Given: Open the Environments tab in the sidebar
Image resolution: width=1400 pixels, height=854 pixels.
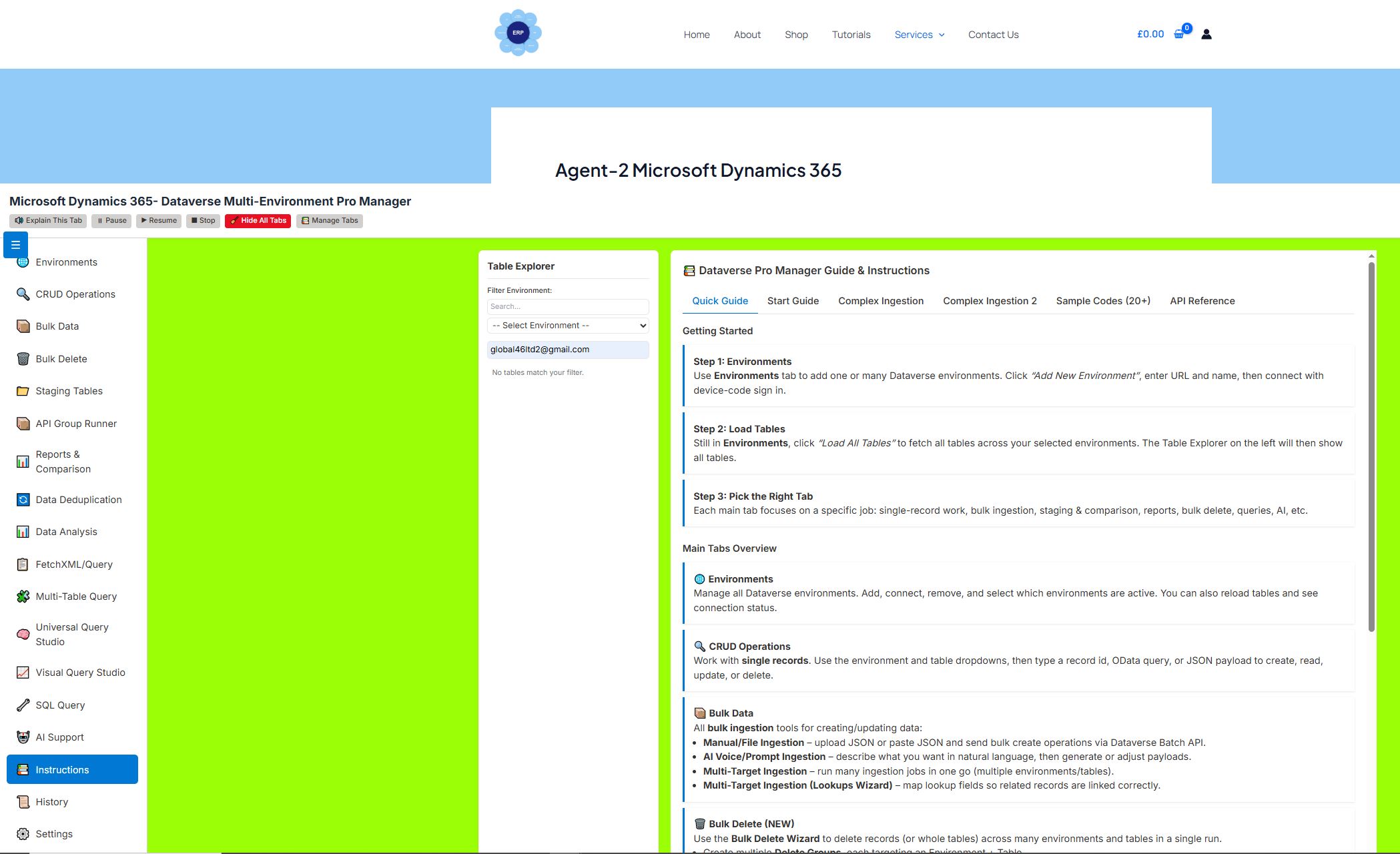Looking at the screenshot, I should (x=65, y=262).
